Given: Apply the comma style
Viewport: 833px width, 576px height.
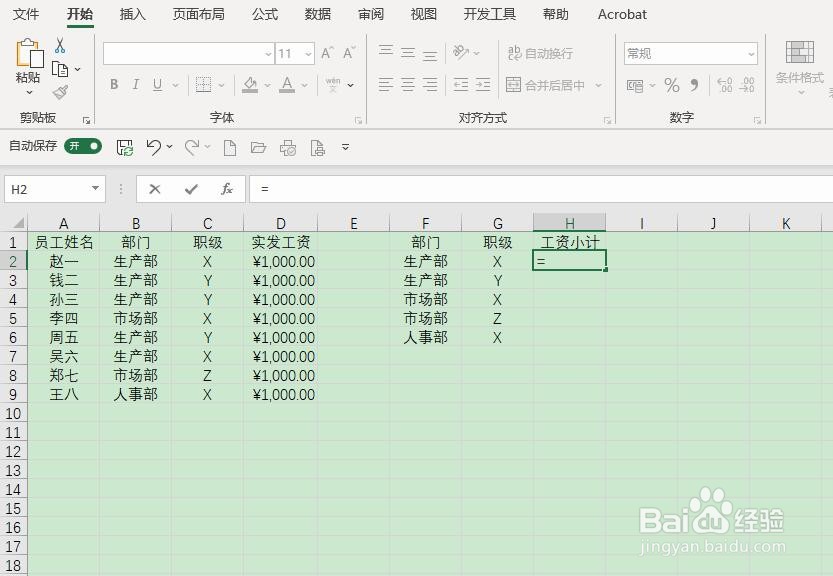Looking at the screenshot, I should click(x=694, y=85).
